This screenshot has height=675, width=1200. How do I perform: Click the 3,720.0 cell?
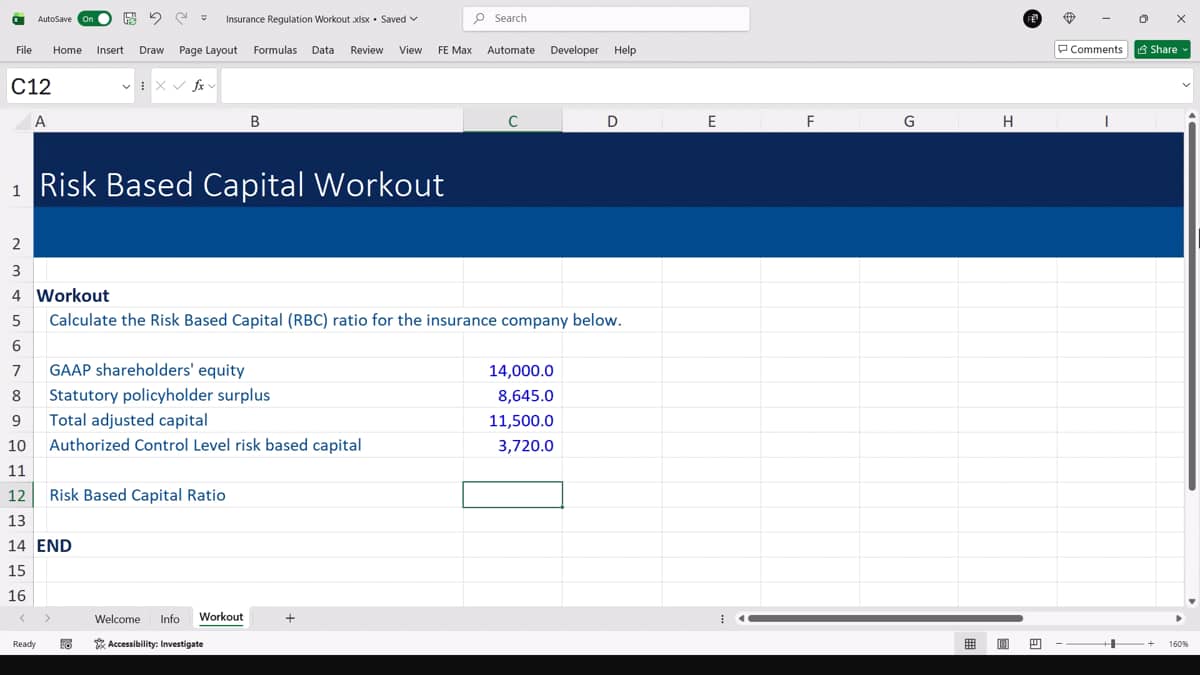point(512,445)
